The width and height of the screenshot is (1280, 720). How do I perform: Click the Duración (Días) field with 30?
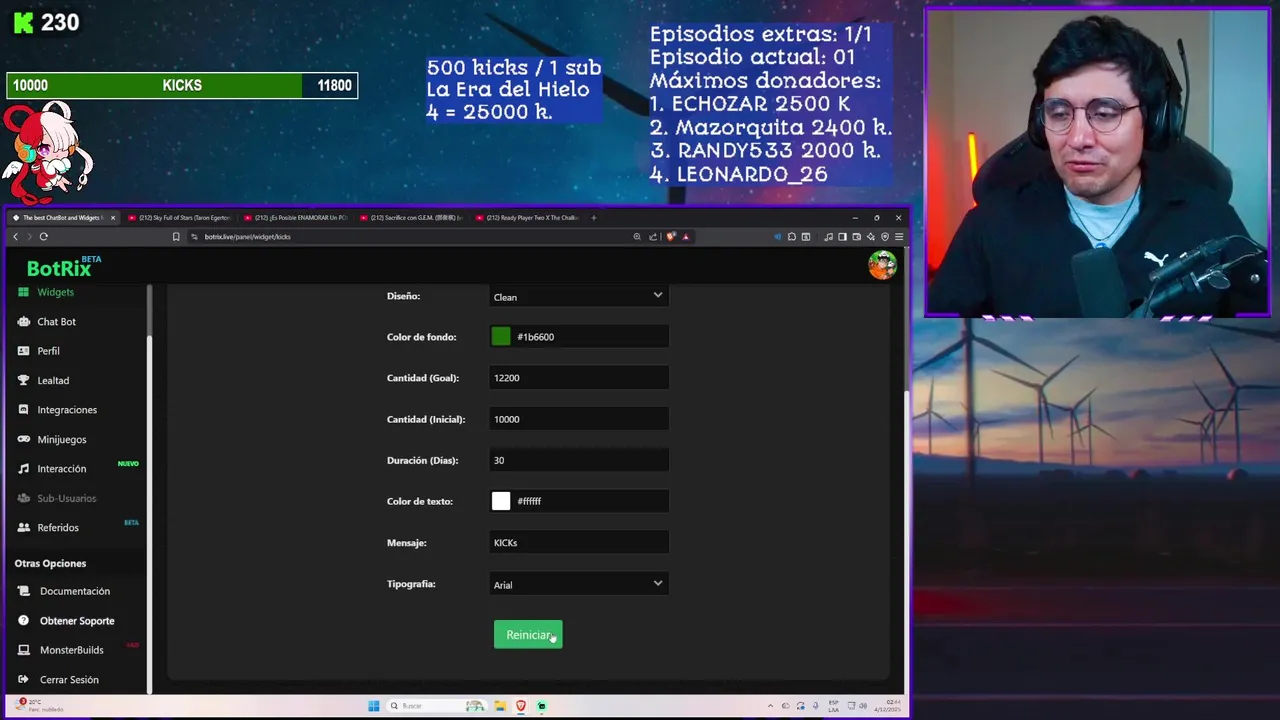[579, 460]
